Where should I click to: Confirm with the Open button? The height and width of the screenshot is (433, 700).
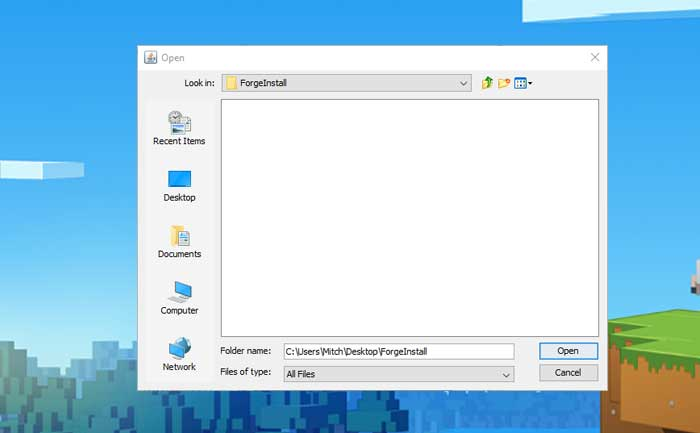[568, 351]
